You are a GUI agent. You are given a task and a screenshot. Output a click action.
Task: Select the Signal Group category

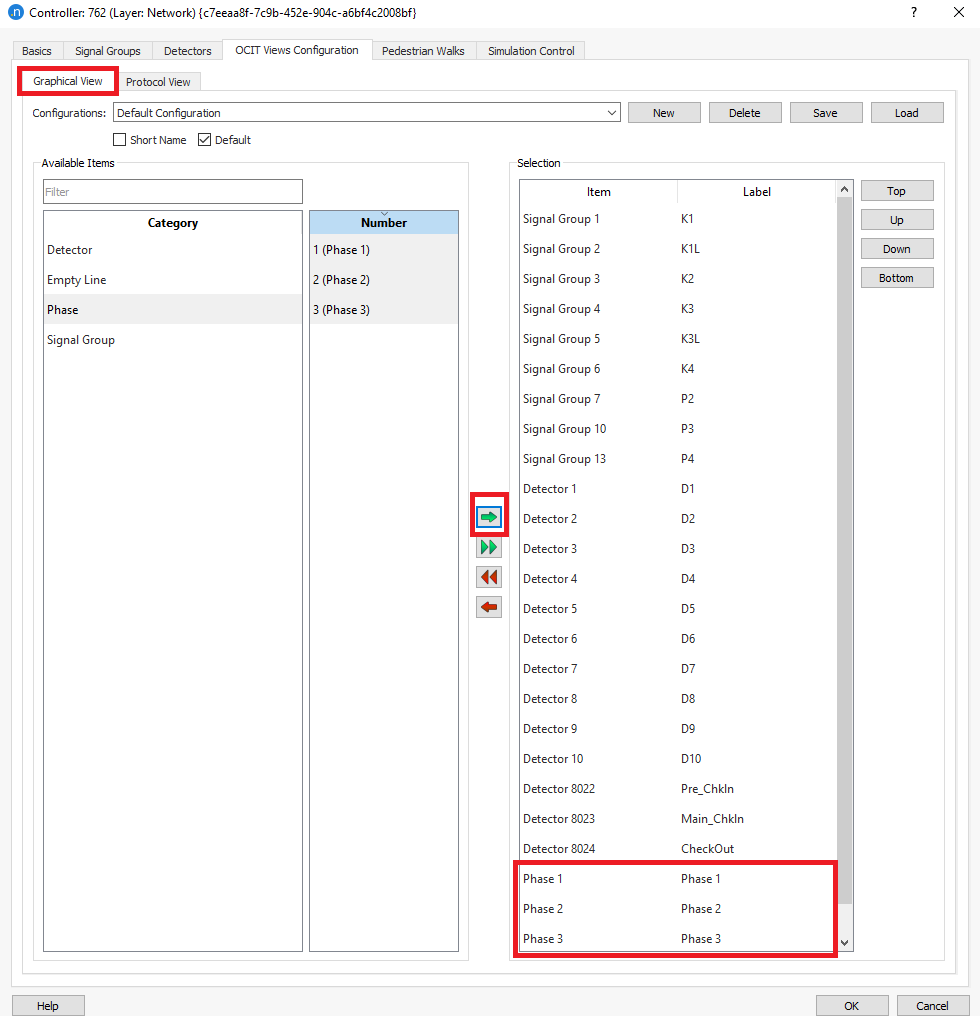click(81, 340)
